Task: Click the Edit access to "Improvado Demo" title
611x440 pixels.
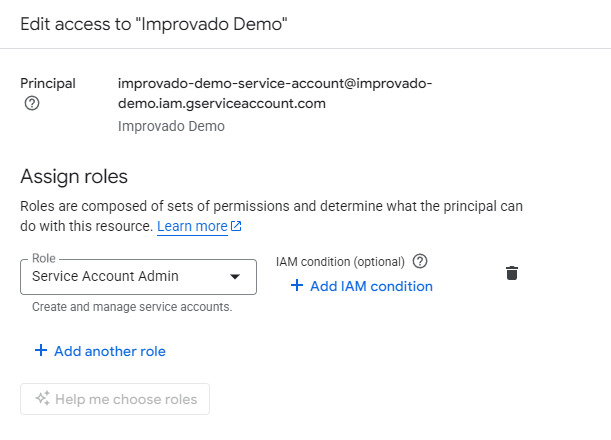Action: point(154,24)
